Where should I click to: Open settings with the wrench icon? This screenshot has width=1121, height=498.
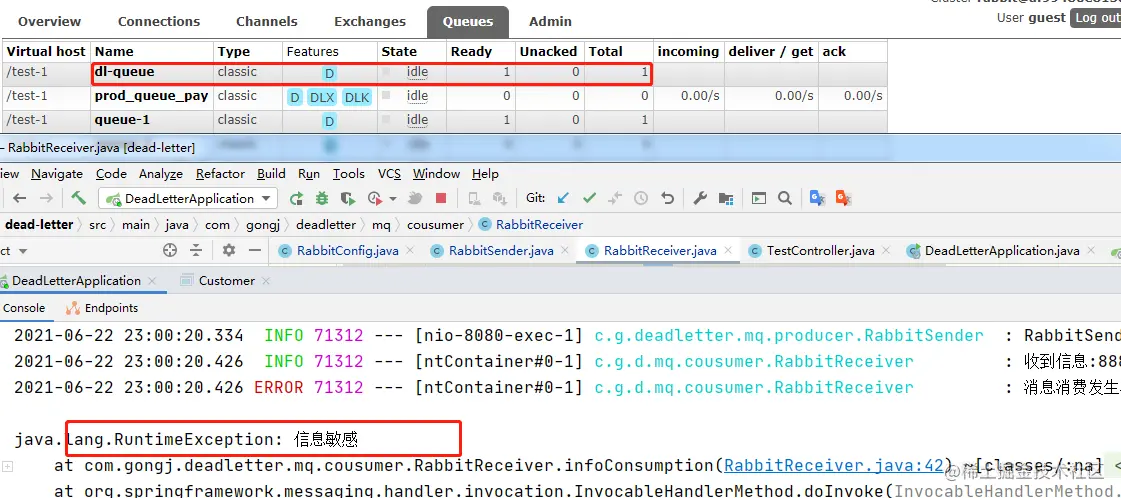tap(700, 198)
